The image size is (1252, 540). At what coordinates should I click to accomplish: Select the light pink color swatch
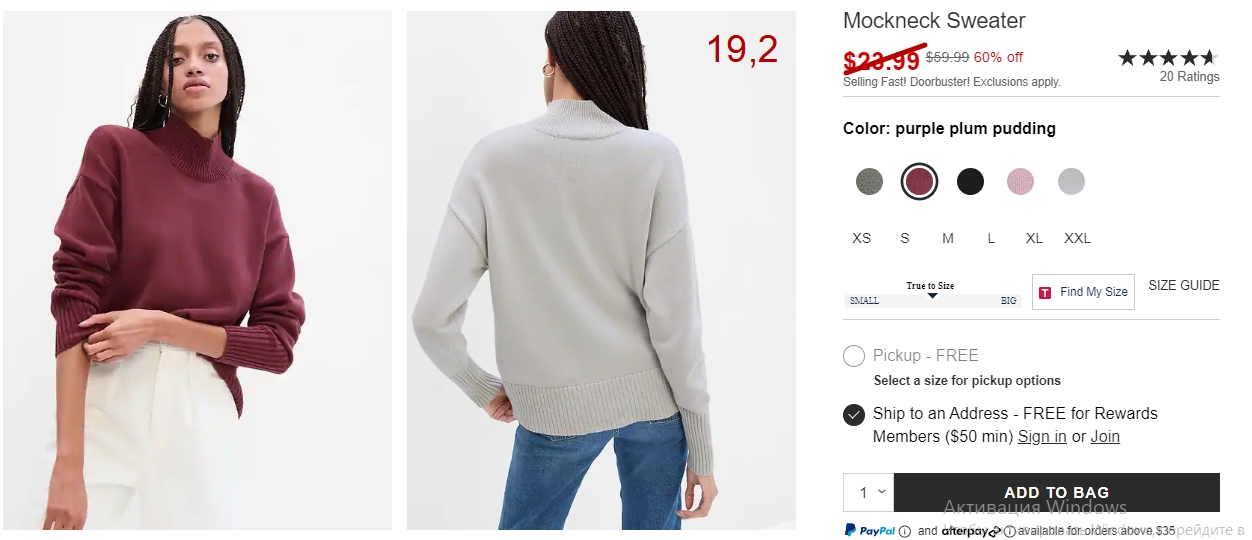(x=1020, y=181)
